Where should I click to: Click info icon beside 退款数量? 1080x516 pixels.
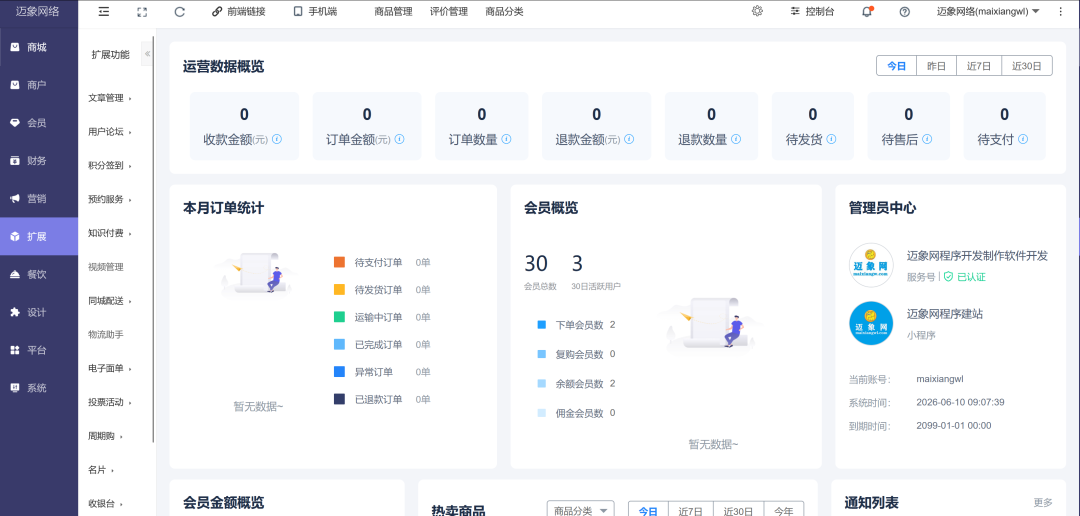pyautogui.click(x=736, y=139)
